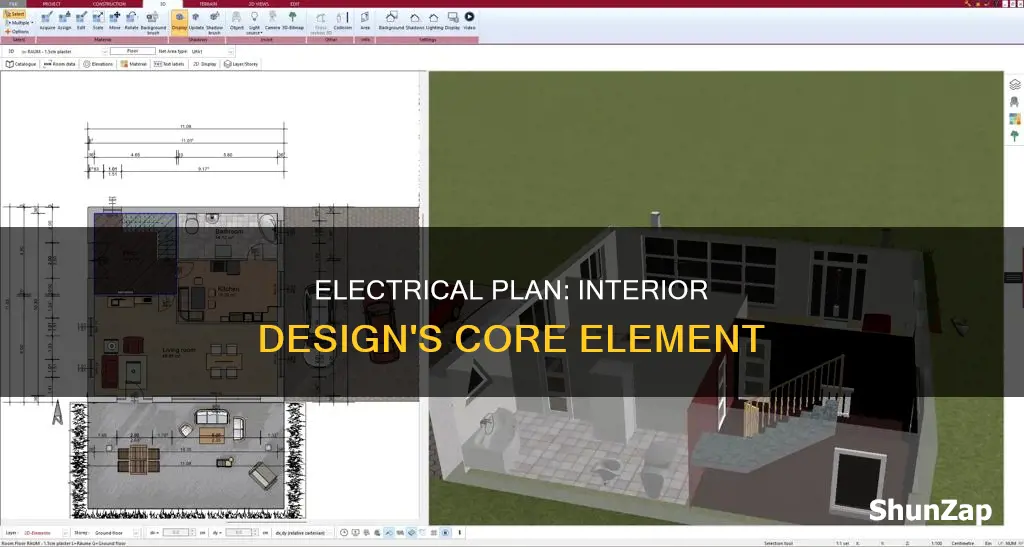Screen dimensions: 1024x547
Task: Click the Collision check tool
Action: click(343, 21)
